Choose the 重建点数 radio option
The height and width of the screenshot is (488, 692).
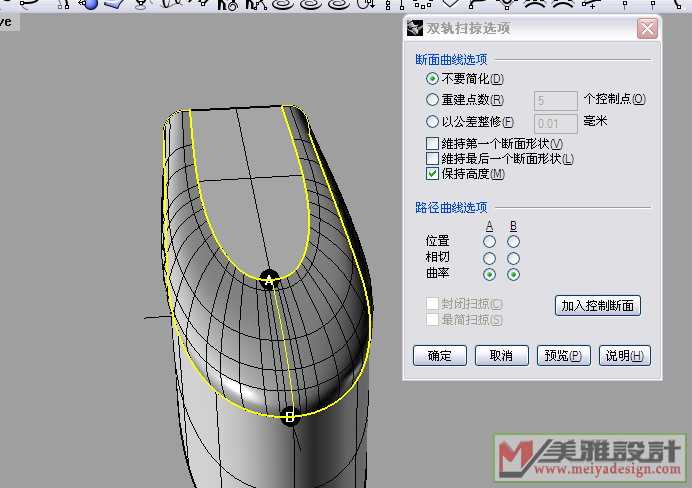click(432, 100)
